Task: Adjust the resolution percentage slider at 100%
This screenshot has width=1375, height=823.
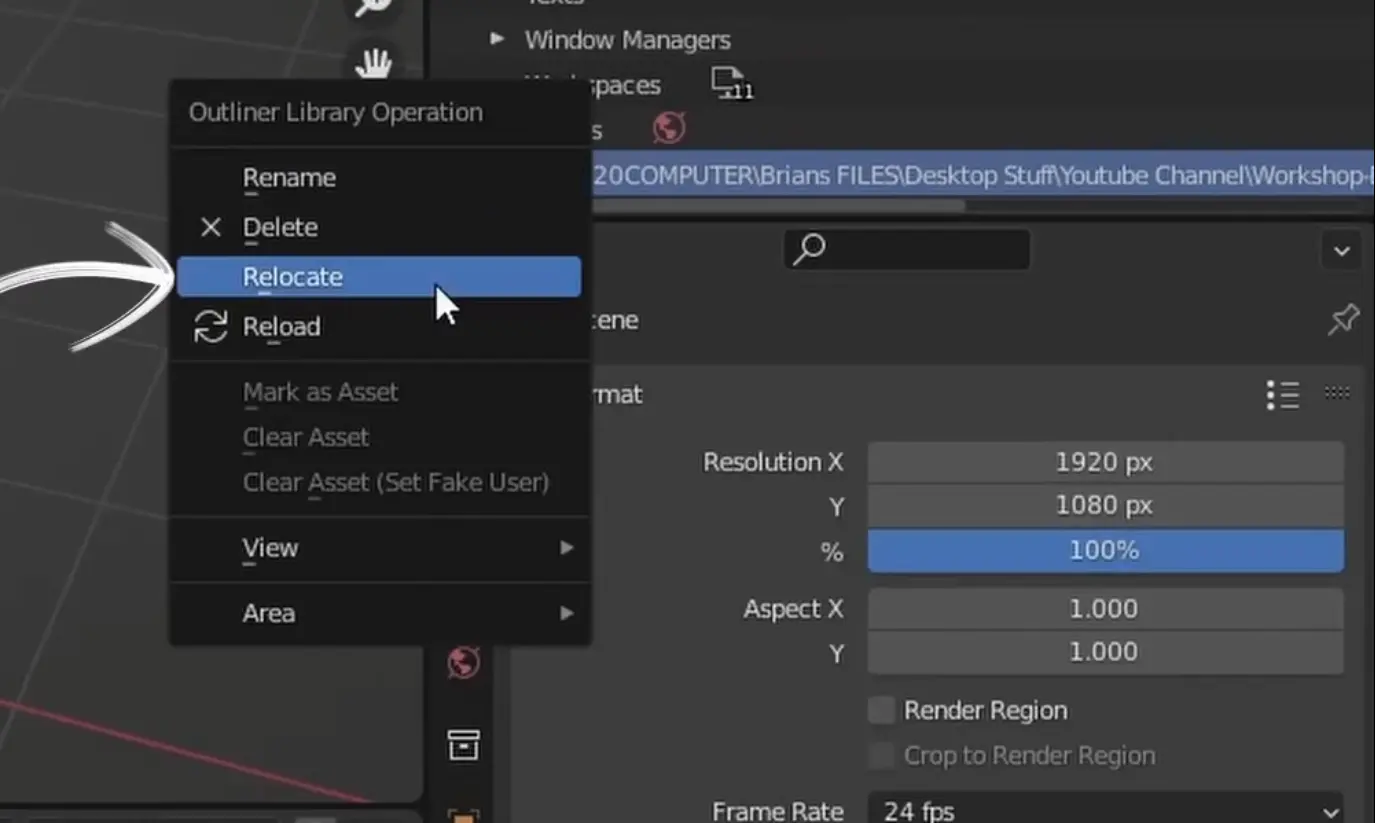Action: [x=1105, y=551]
